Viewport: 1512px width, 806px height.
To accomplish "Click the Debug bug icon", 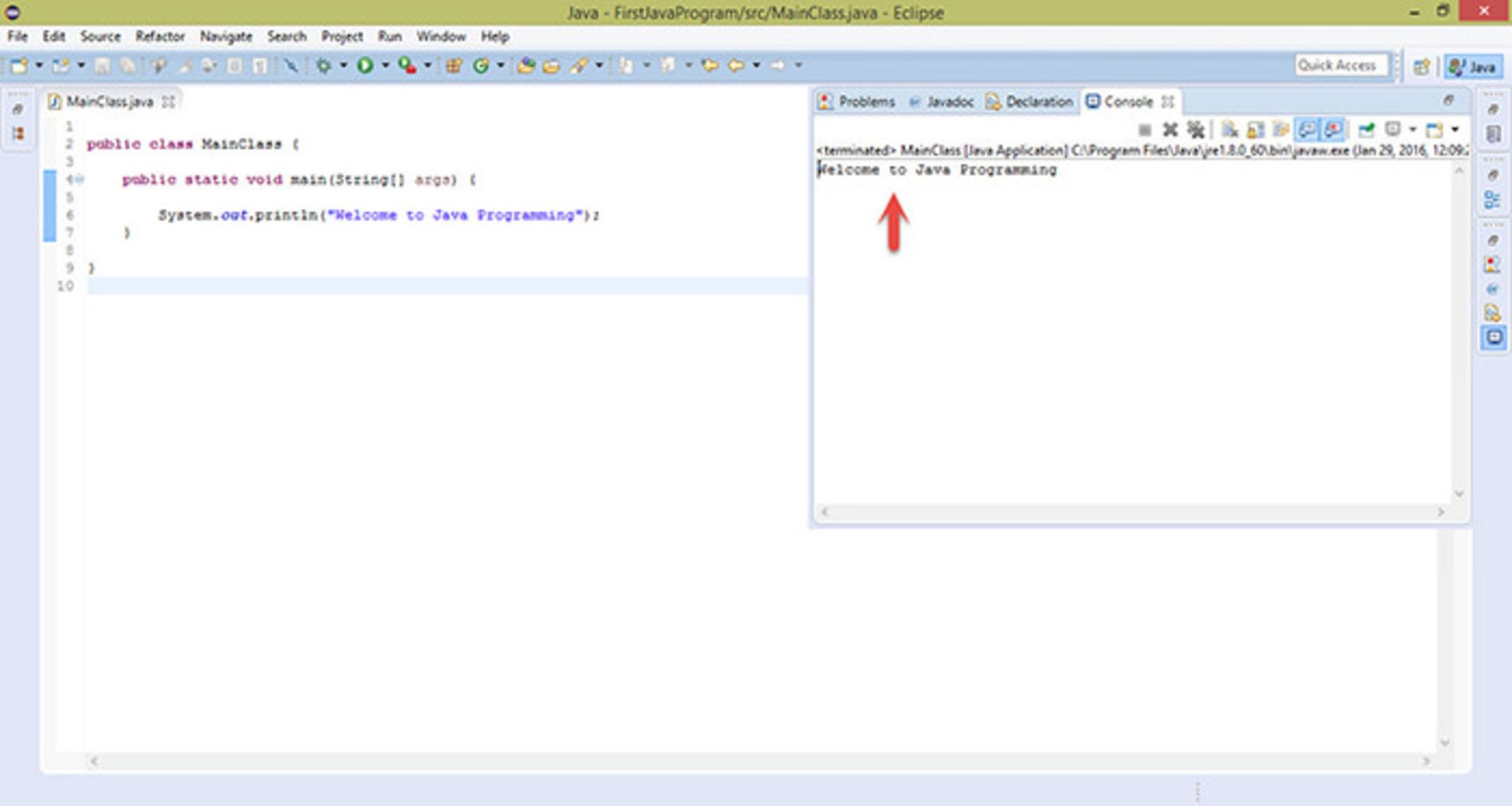I will click(x=324, y=65).
